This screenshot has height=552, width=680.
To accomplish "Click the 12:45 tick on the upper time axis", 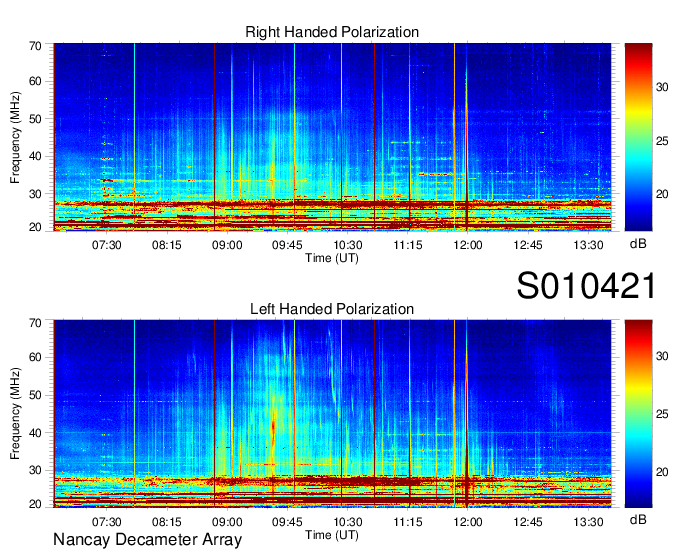I will tap(528, 245).
